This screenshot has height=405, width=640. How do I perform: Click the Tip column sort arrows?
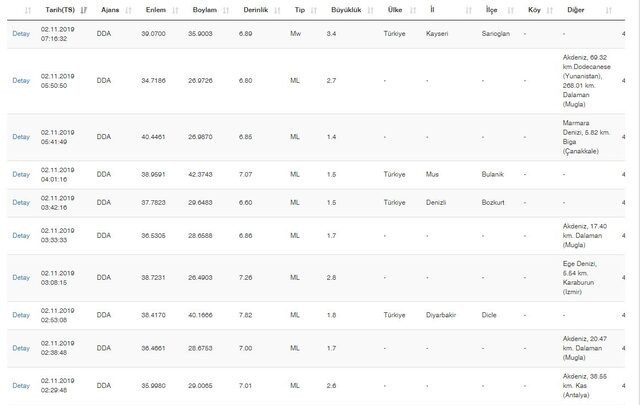[316, 9]
